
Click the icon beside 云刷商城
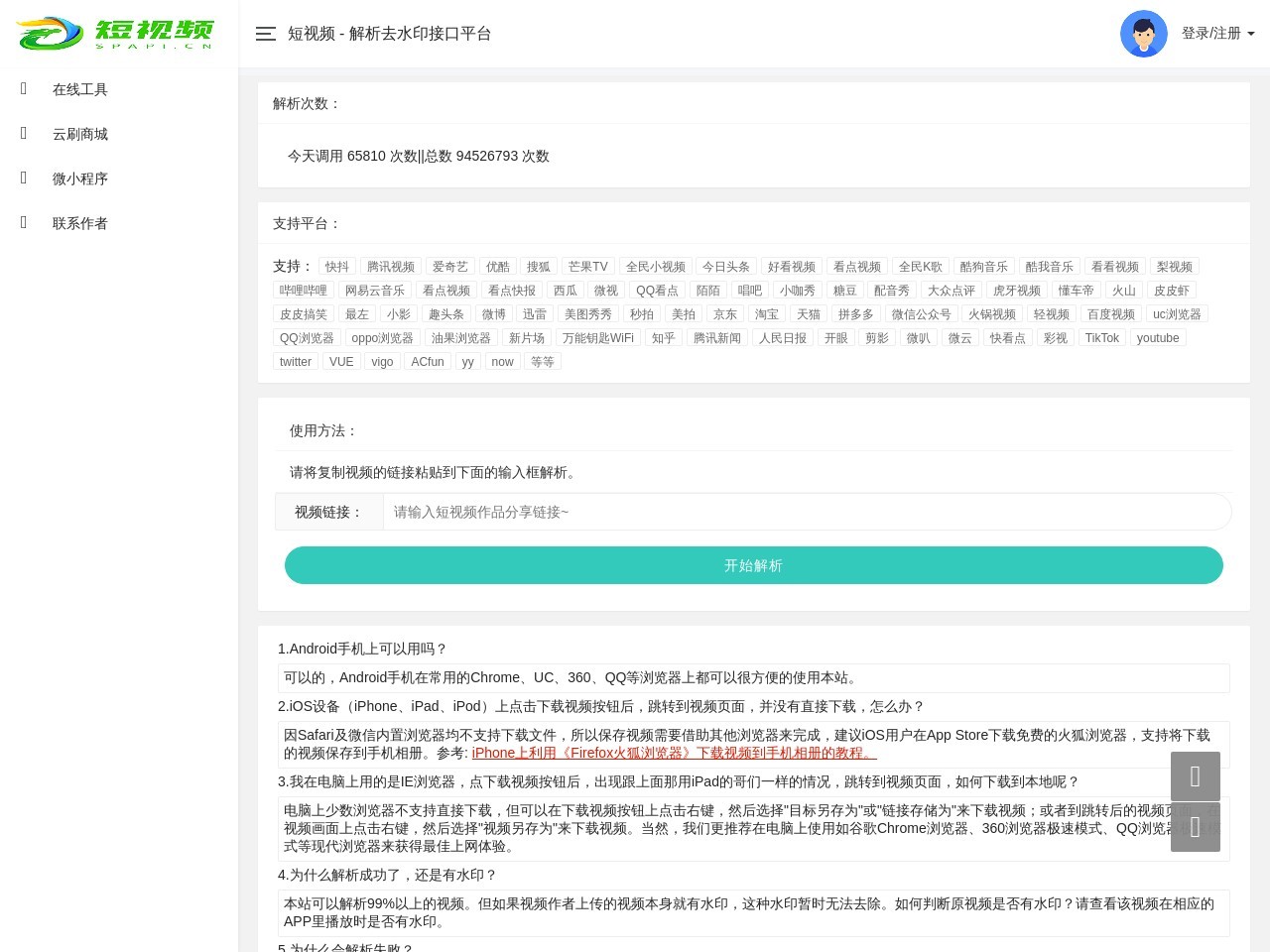tap(24, 134)
